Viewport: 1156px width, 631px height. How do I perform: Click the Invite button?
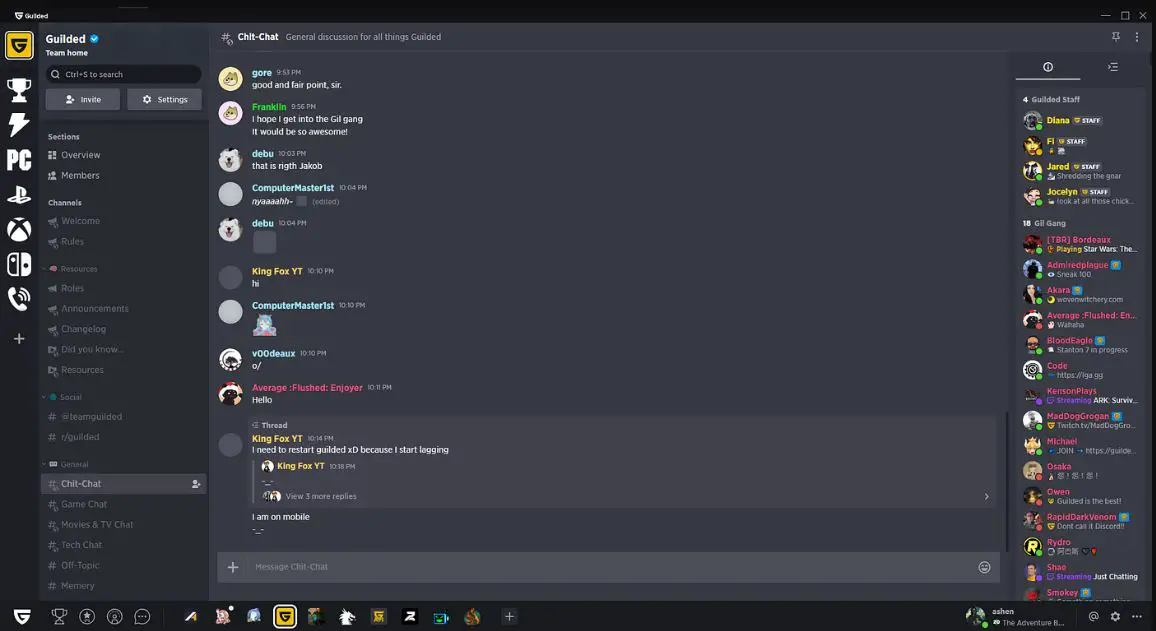pyautogui.click(x=82, y=99)
